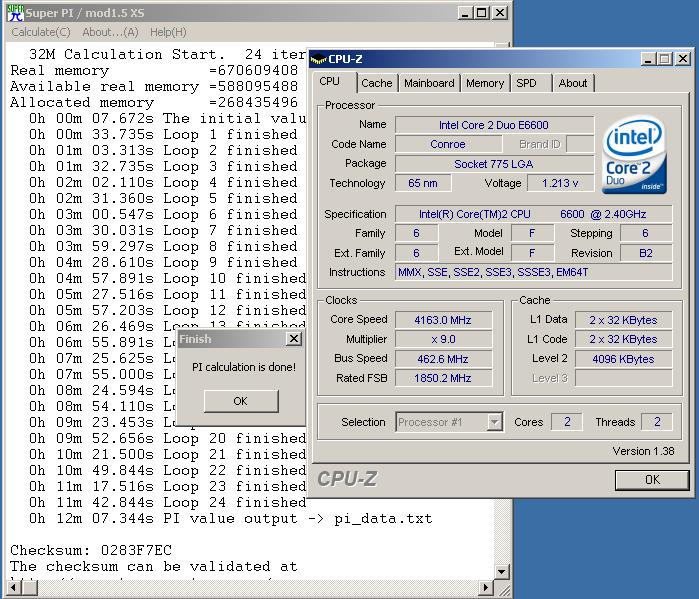Click the Core Speed value 4163.0 MHz

coord(443,320)
